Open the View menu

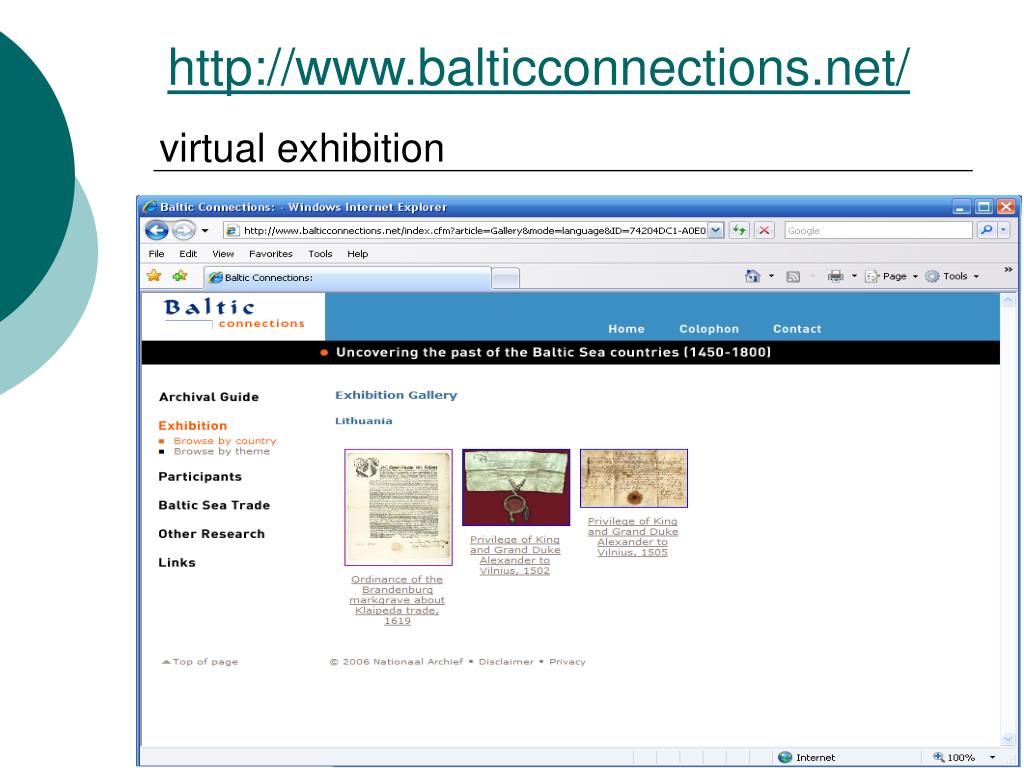point(223,253)
